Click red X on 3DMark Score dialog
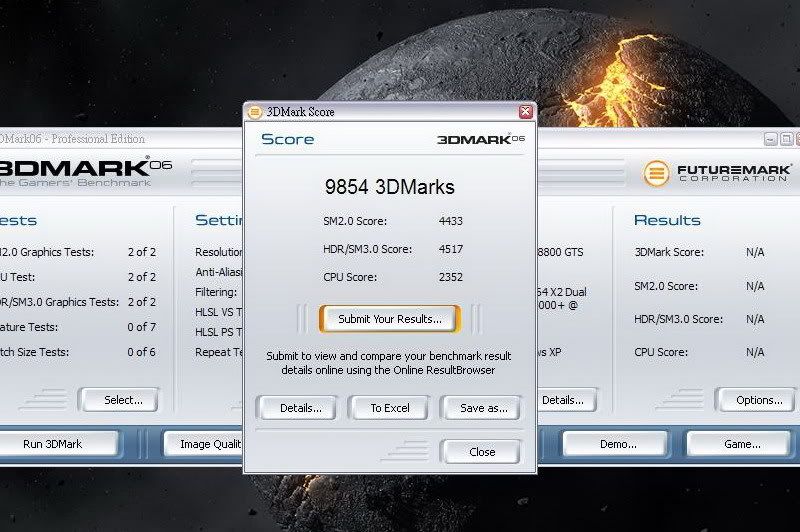The height and width of the screenshot is (532, 800). [526, 112]
